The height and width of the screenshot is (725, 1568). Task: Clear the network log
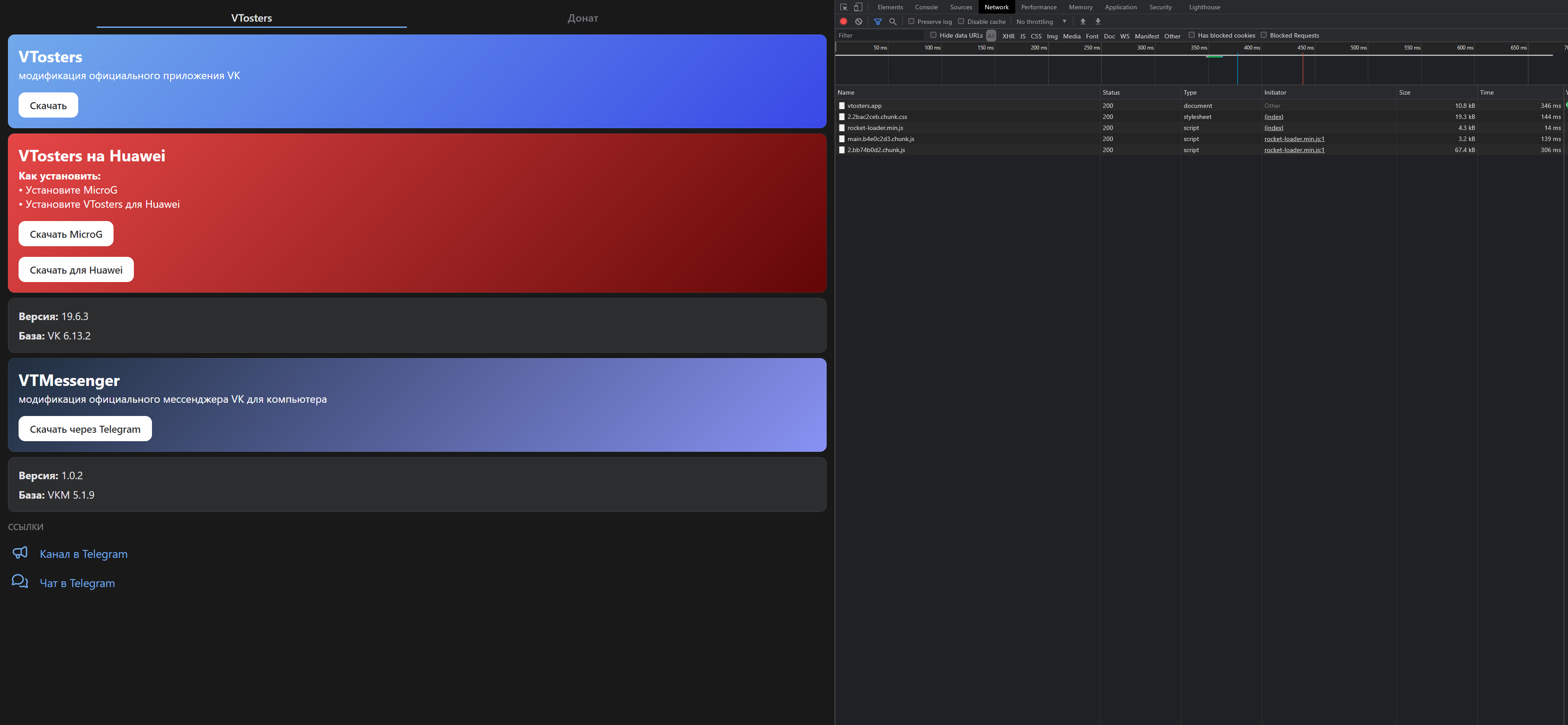(858, 21)
